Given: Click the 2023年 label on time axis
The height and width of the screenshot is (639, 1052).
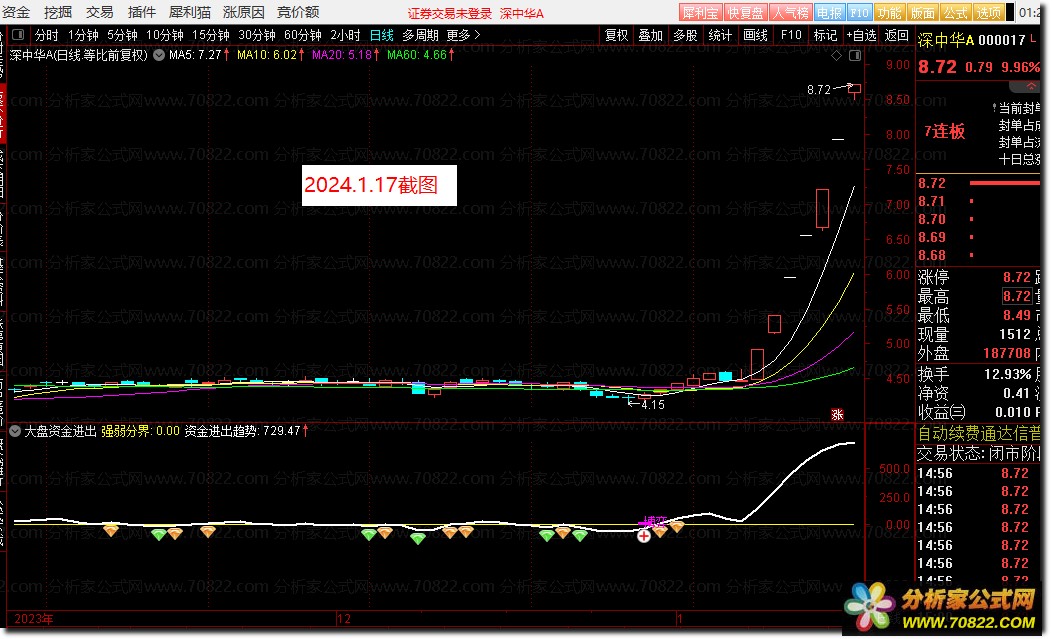Looking at the screenshot, I should coord(34,619).
